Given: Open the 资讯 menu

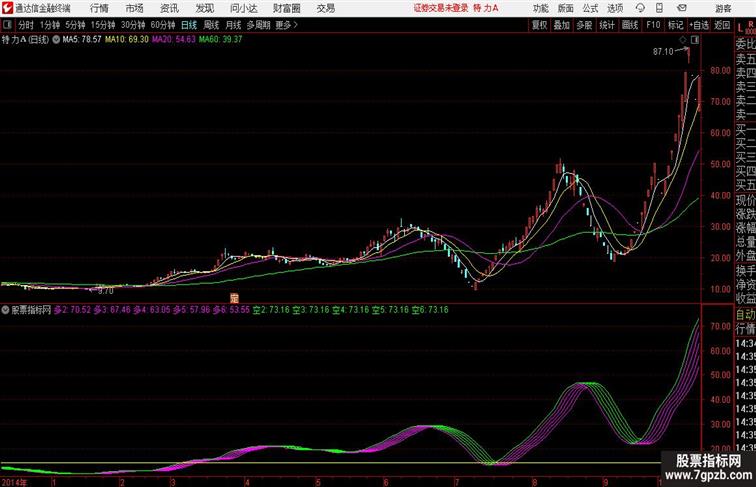Looking at the screenshot, I should click(x=169, y=8).
